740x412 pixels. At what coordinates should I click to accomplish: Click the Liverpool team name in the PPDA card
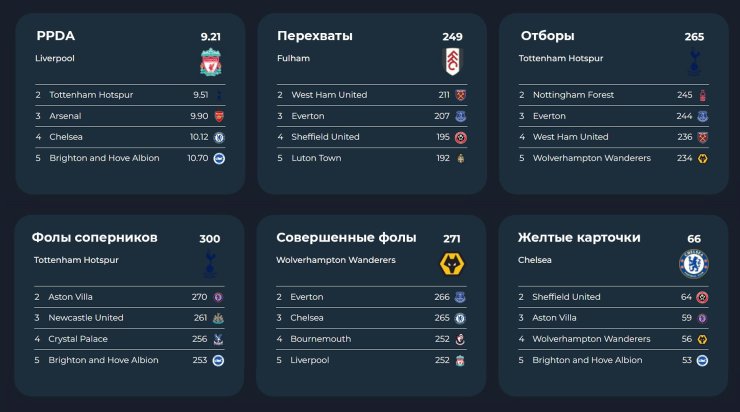55,59
